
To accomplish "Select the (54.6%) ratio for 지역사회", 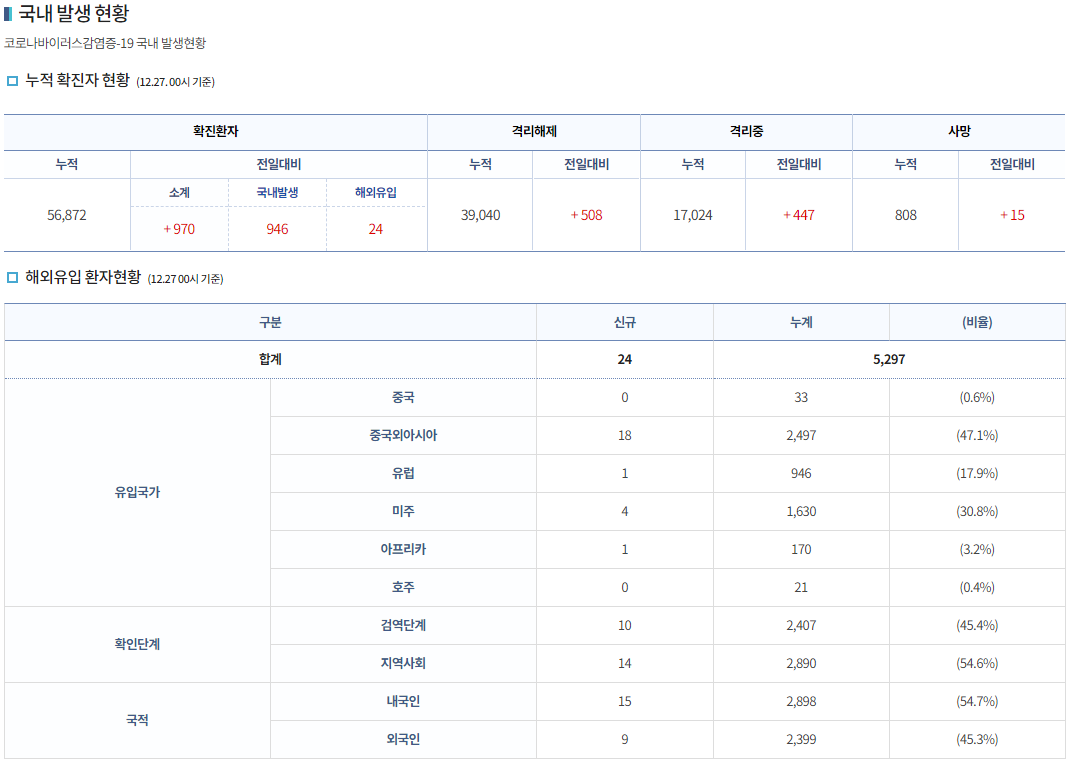I will pos(977,663).
